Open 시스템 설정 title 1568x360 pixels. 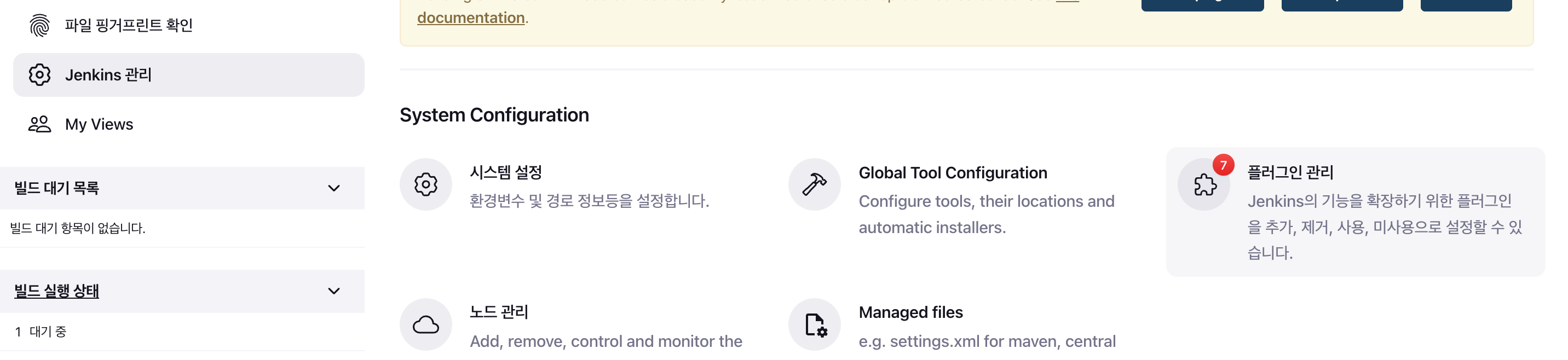coord(505,172)
